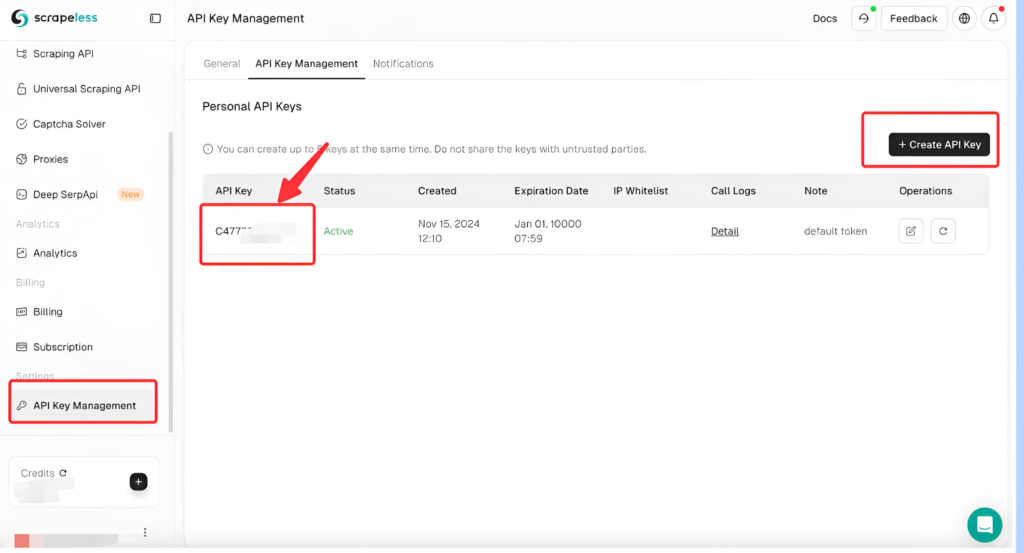Open the Docs link
This screenshot has width=1024, height=553.
[x=825, y=19]
